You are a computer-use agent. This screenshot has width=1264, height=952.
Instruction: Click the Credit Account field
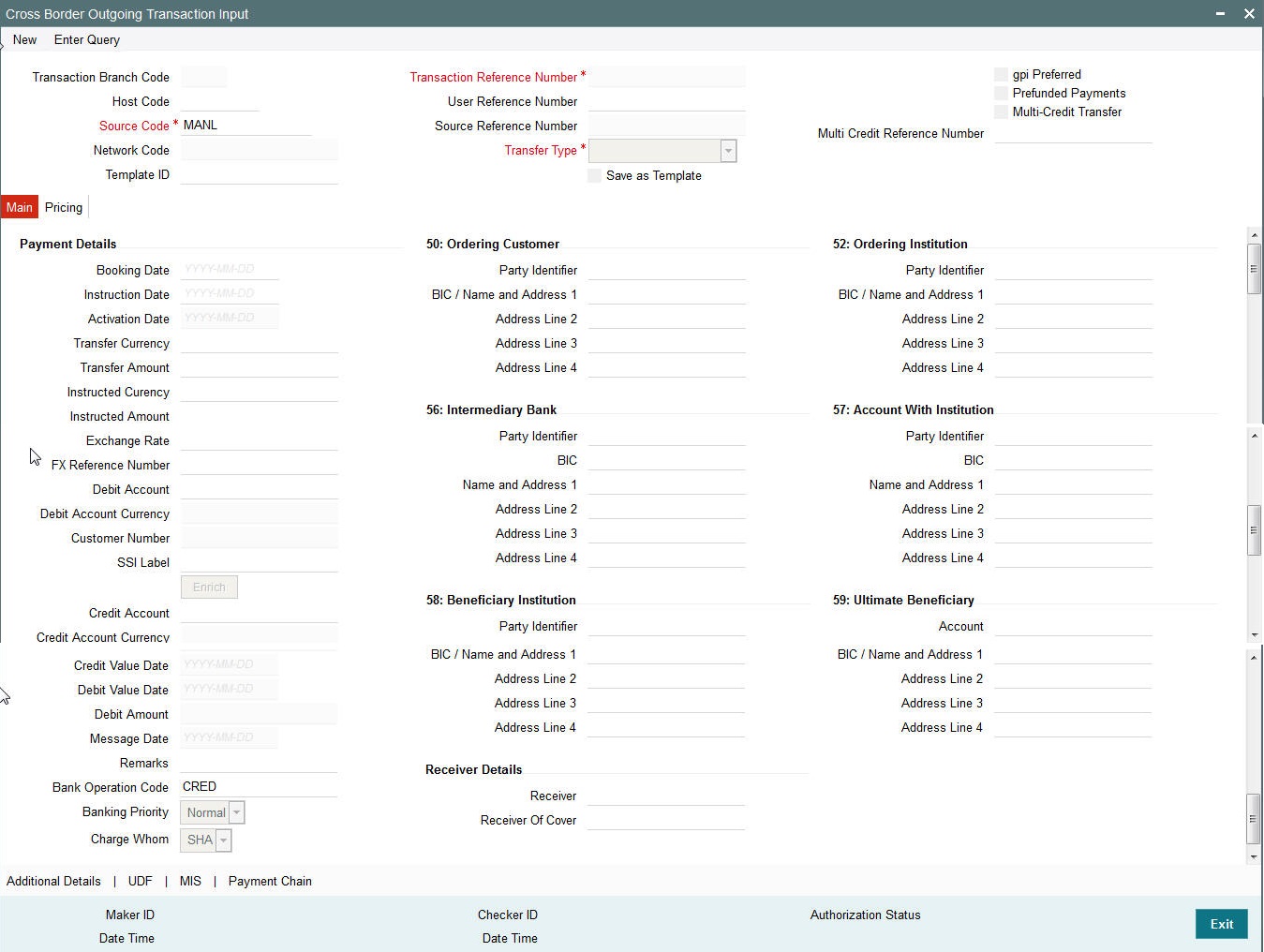260,613
